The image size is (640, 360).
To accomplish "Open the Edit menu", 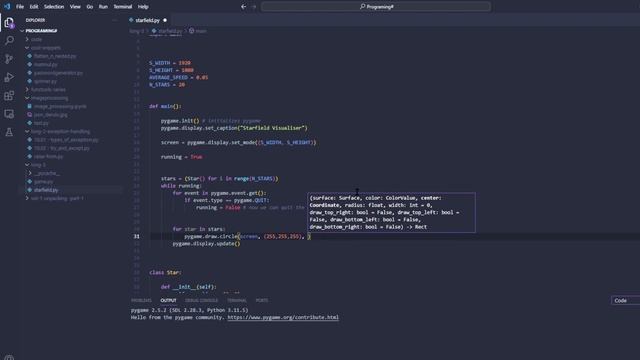I will [x=34, y=7].
